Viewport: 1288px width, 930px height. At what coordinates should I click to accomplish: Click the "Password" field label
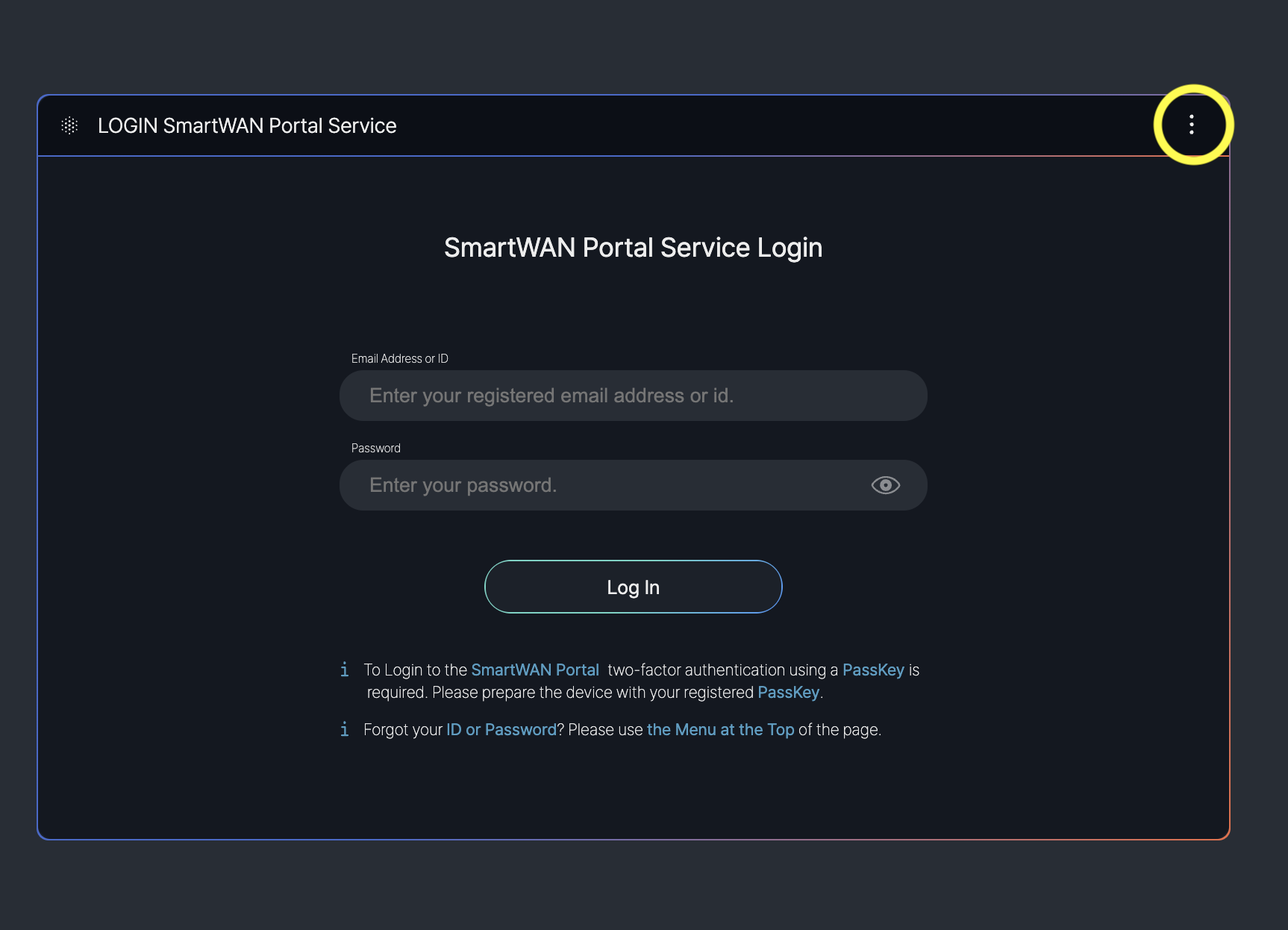click(376, 448)
